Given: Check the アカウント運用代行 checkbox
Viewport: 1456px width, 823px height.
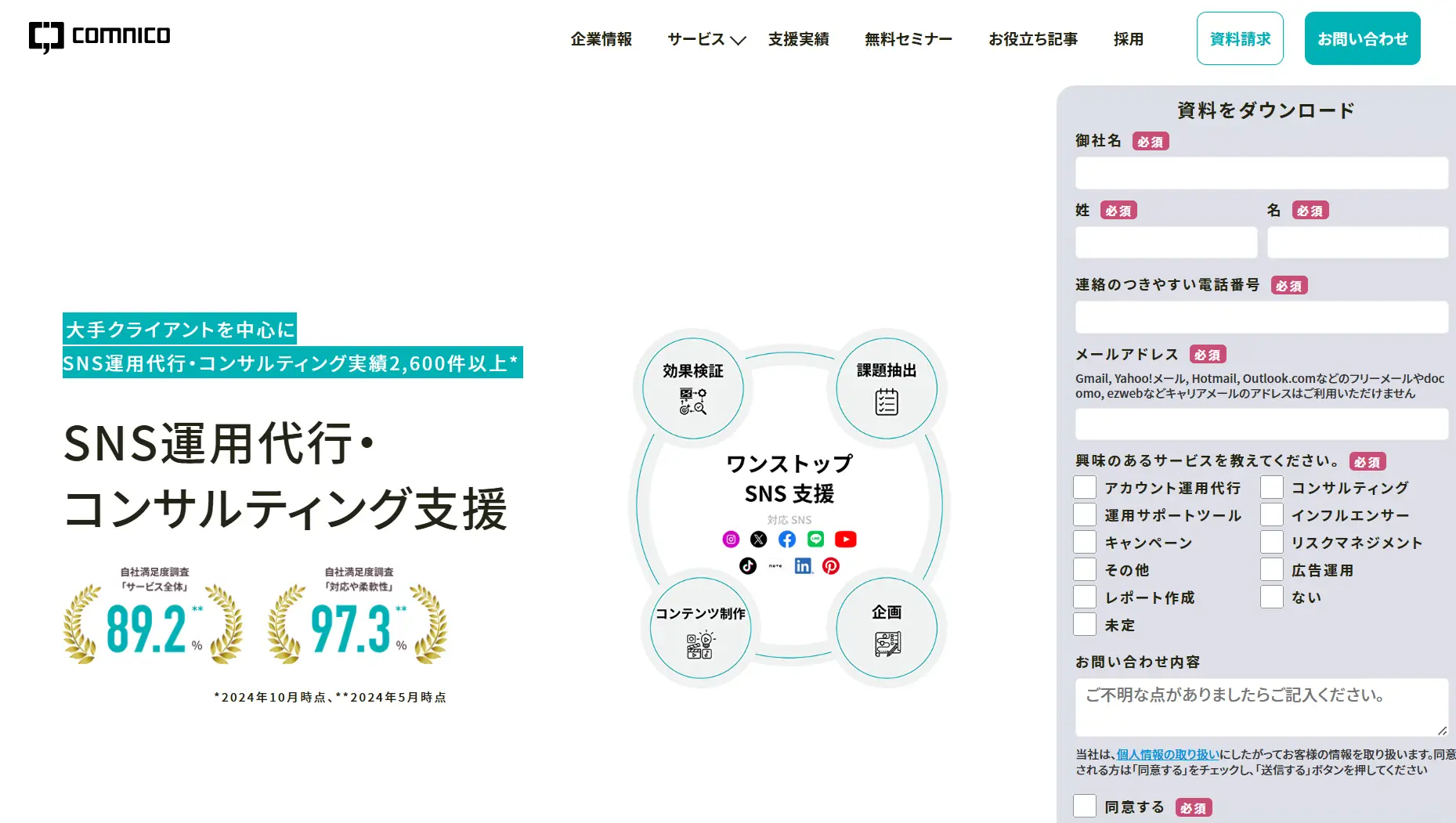Looking at the screenshot, I should [x=1085, y=487].
